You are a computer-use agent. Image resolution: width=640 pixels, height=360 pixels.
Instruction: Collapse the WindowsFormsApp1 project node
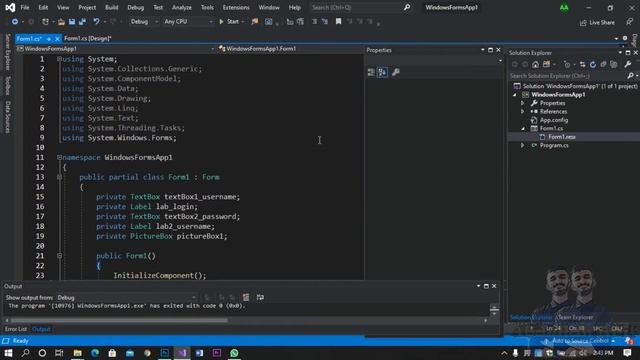coord(515,95)
